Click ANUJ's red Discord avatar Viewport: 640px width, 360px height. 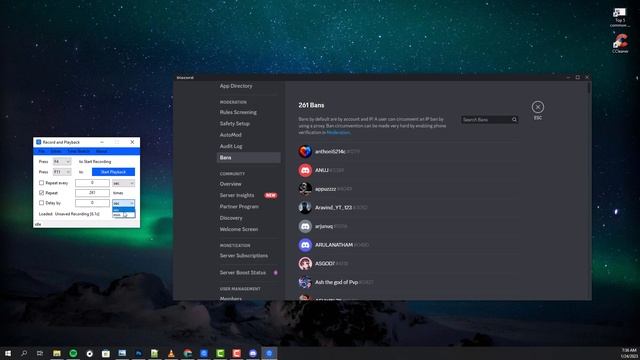click(305, 170)
